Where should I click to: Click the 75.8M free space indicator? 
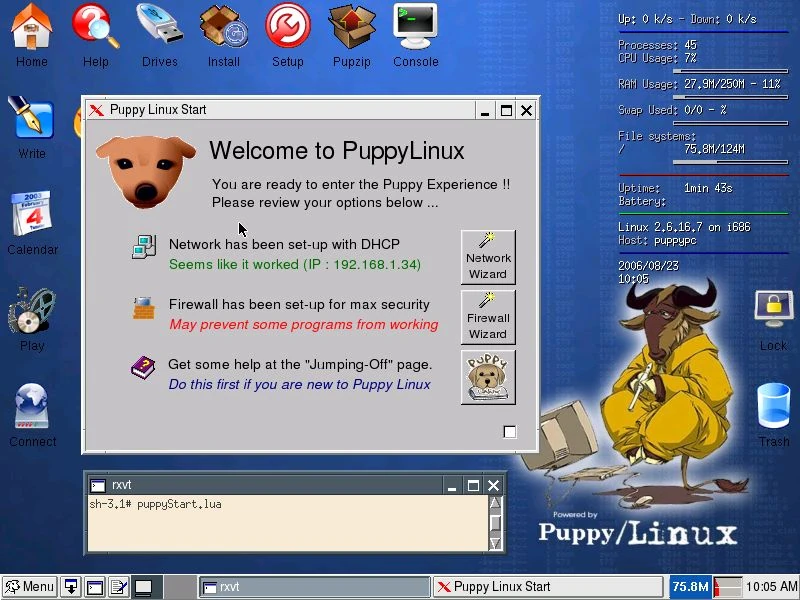tap(690, 587)
